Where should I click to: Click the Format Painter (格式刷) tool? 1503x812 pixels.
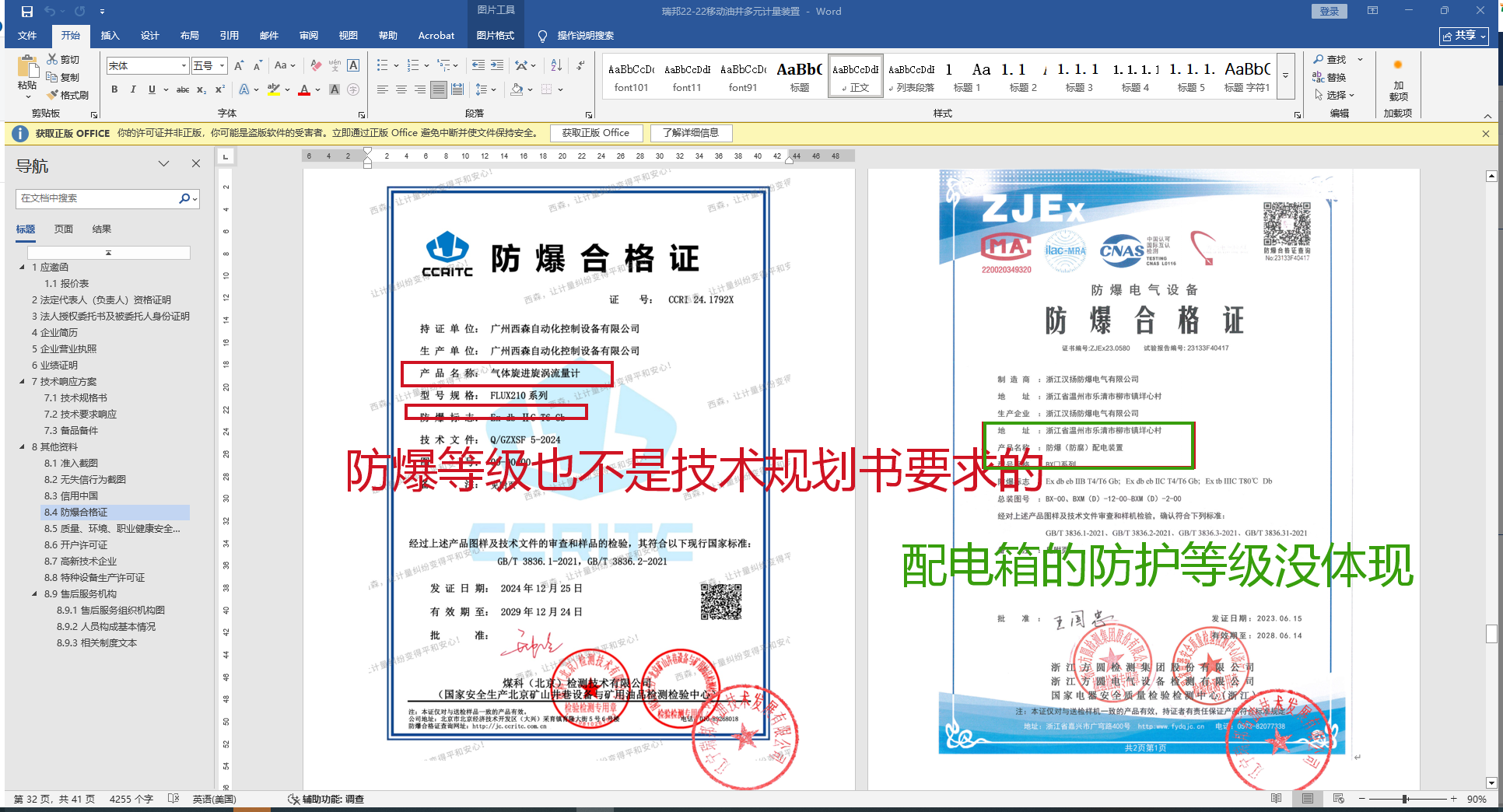click(x=68, y=95)
